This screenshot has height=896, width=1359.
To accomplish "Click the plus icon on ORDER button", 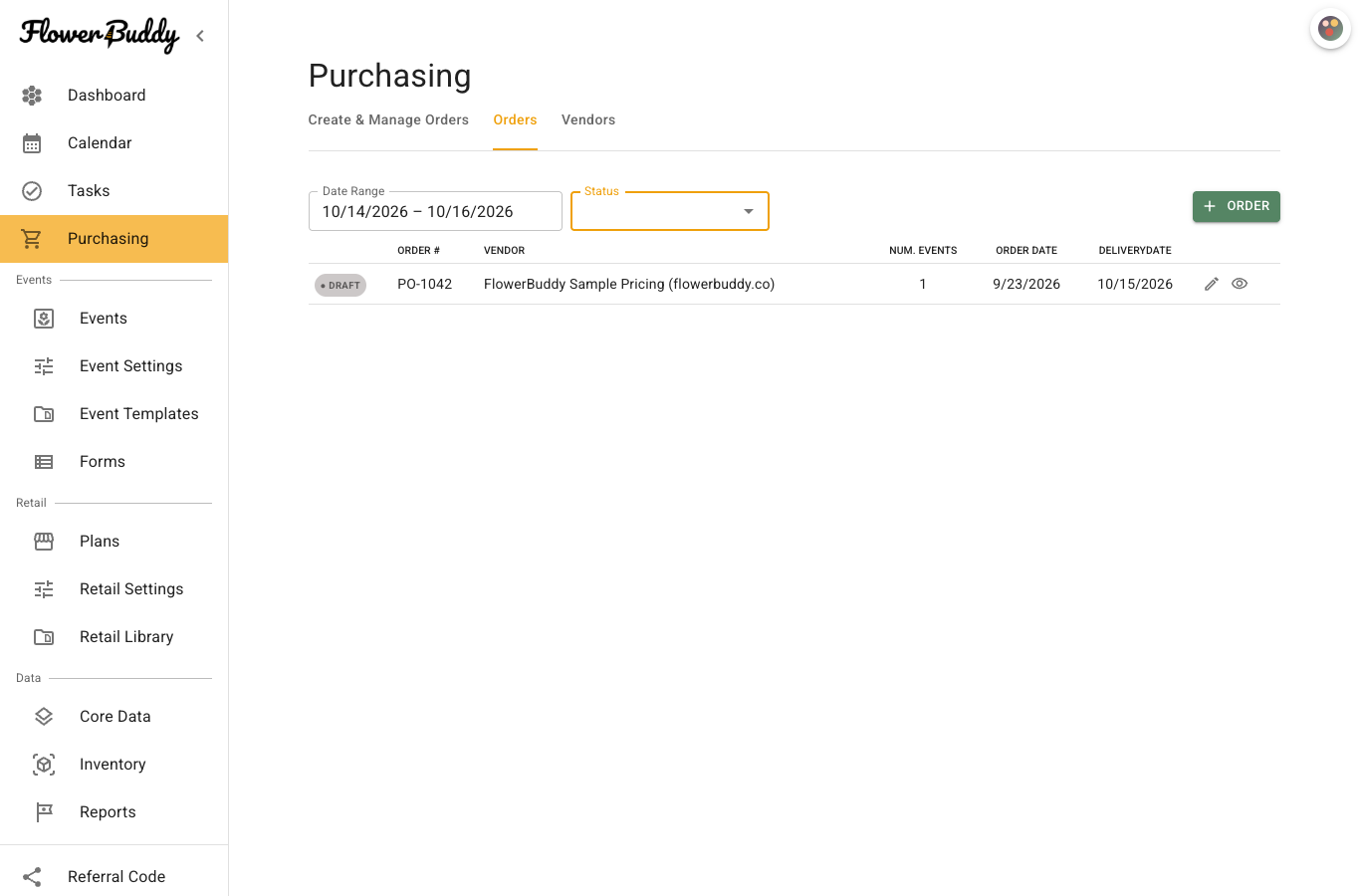I will coord(1210,206).
